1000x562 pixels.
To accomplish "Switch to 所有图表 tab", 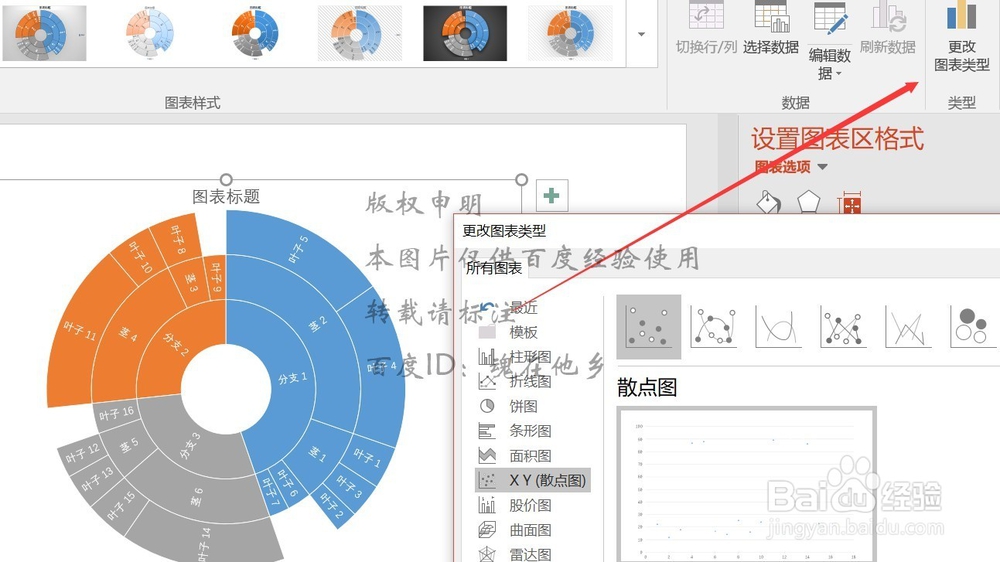I will [x=494, y=268].
